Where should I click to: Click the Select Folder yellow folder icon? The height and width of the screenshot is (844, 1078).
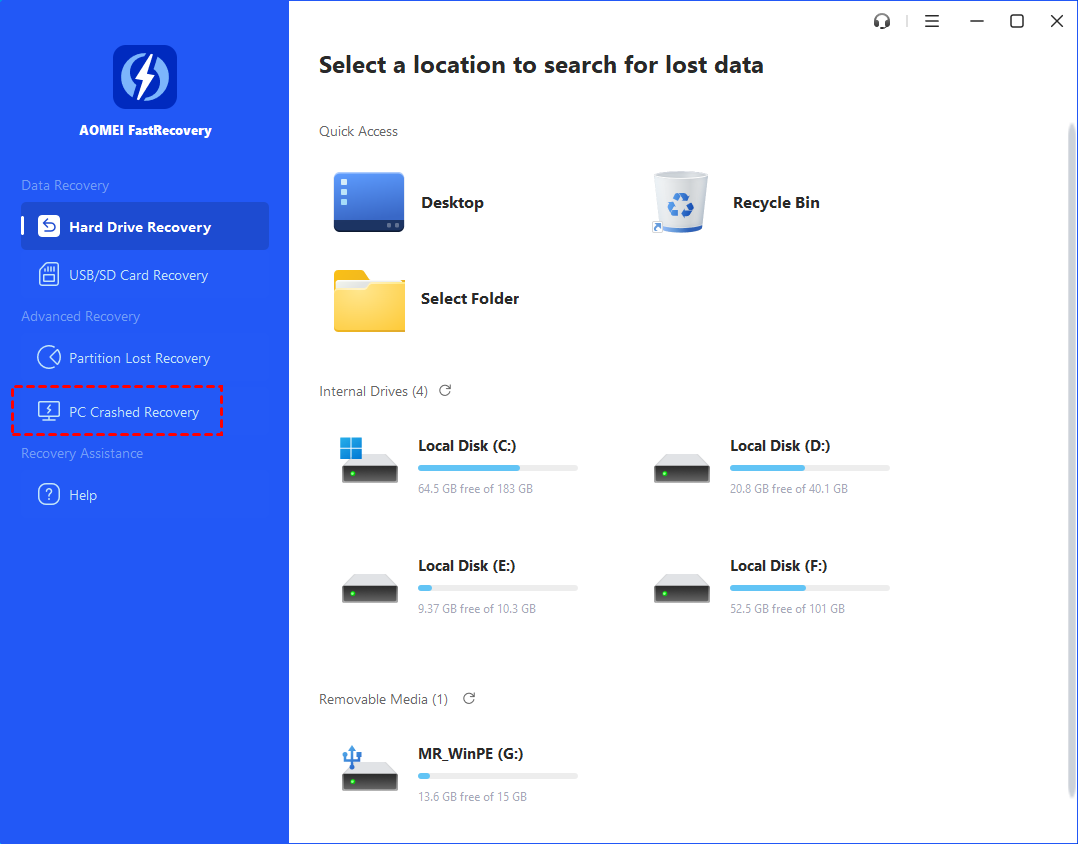(369, 300)
